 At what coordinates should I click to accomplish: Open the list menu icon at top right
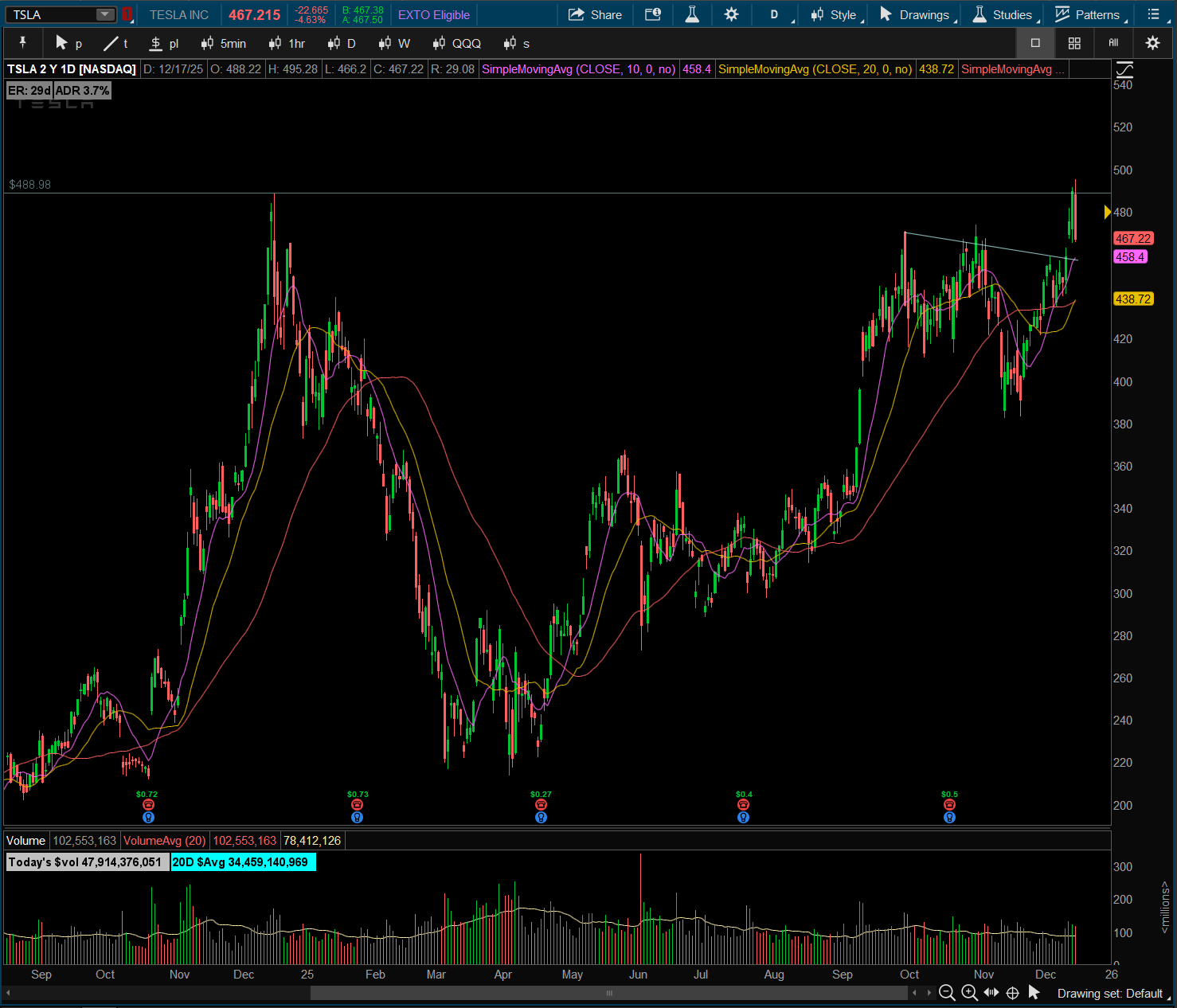pyautogui.click(x=1154, y=14)
